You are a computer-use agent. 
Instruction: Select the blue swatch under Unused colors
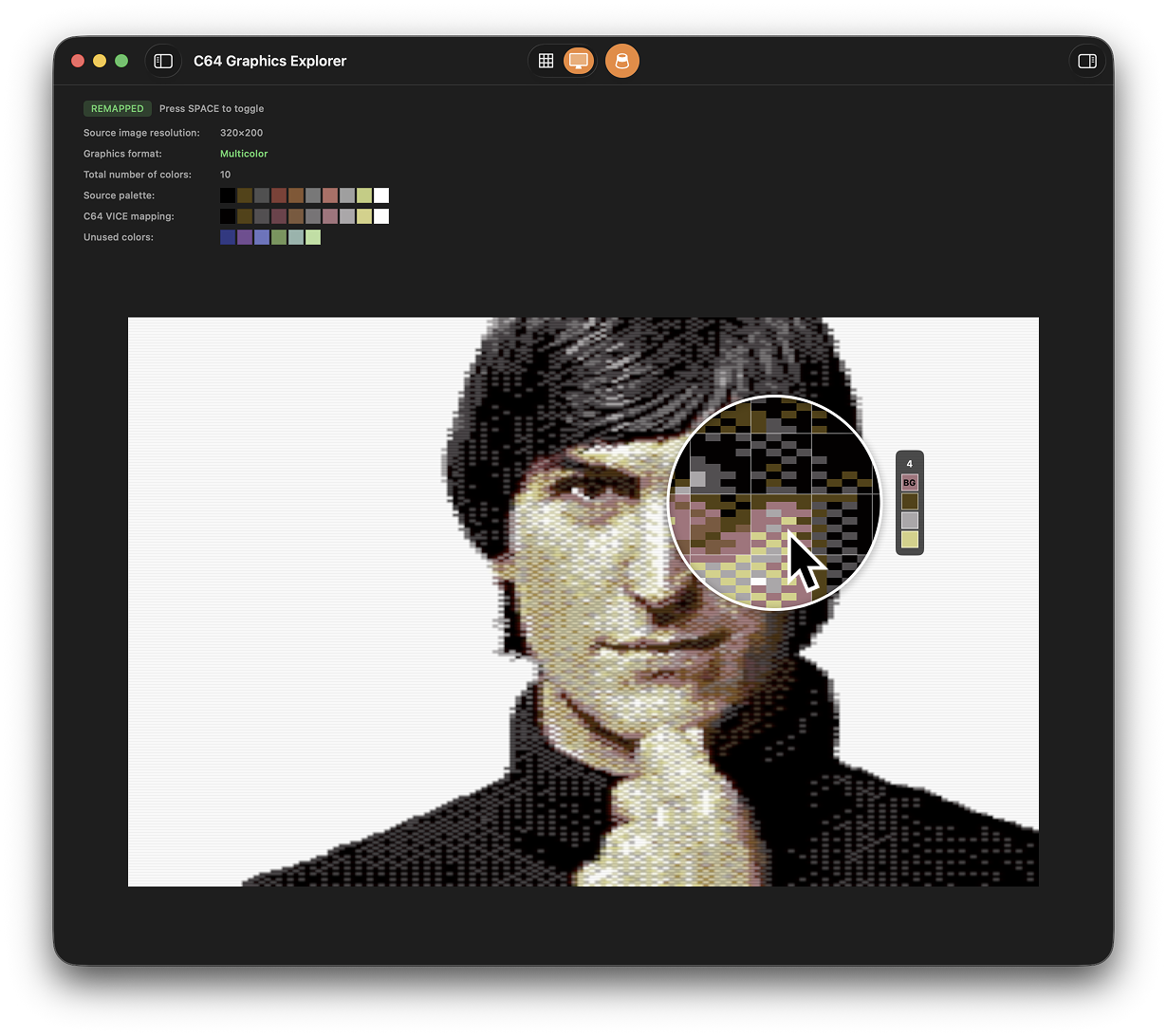[228, 236]
